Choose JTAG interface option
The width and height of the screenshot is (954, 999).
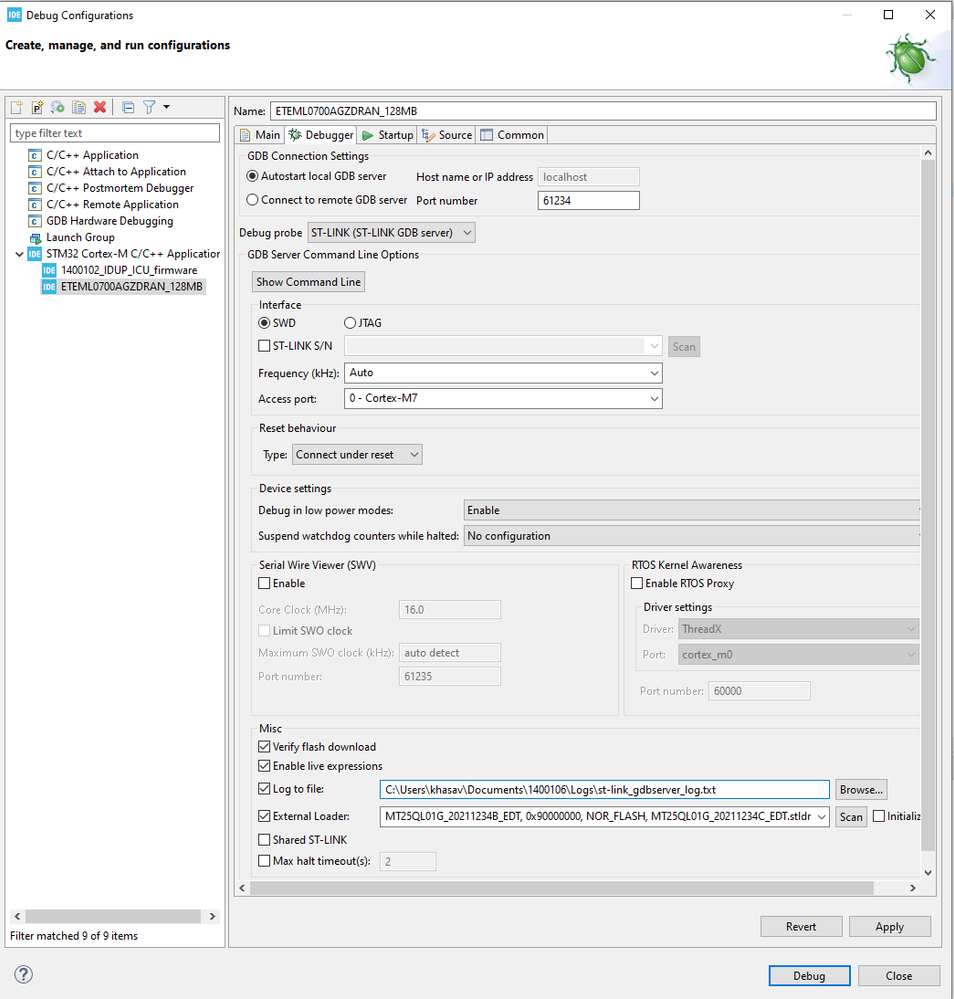point(350,323)
